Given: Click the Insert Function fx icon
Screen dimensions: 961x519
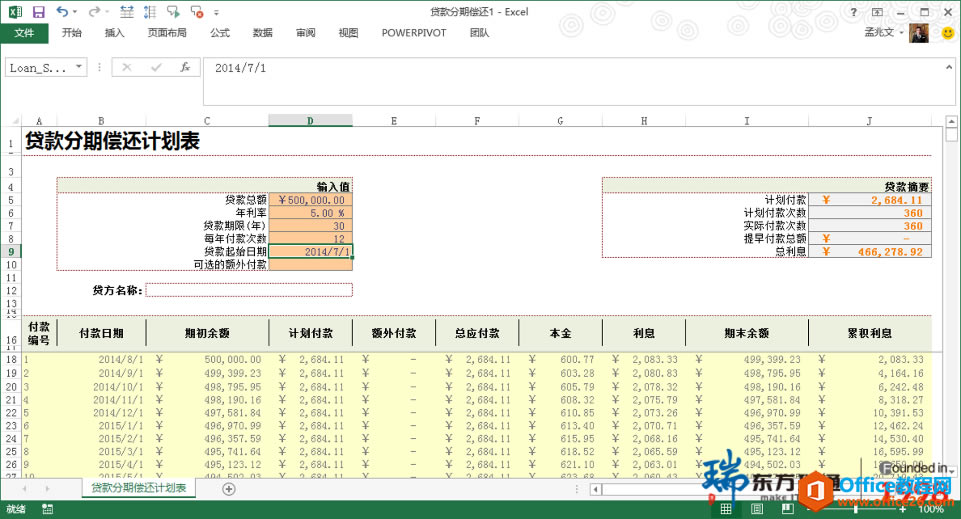Looking at the screenshot, I should click(185, 67).
